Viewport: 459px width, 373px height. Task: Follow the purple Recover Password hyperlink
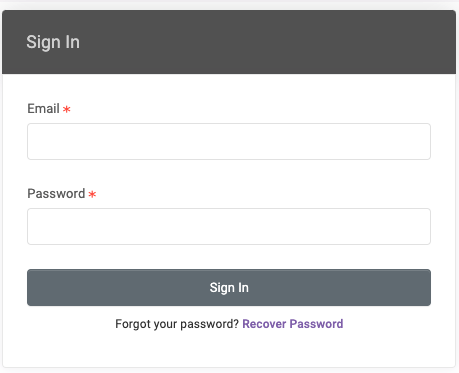293,324
